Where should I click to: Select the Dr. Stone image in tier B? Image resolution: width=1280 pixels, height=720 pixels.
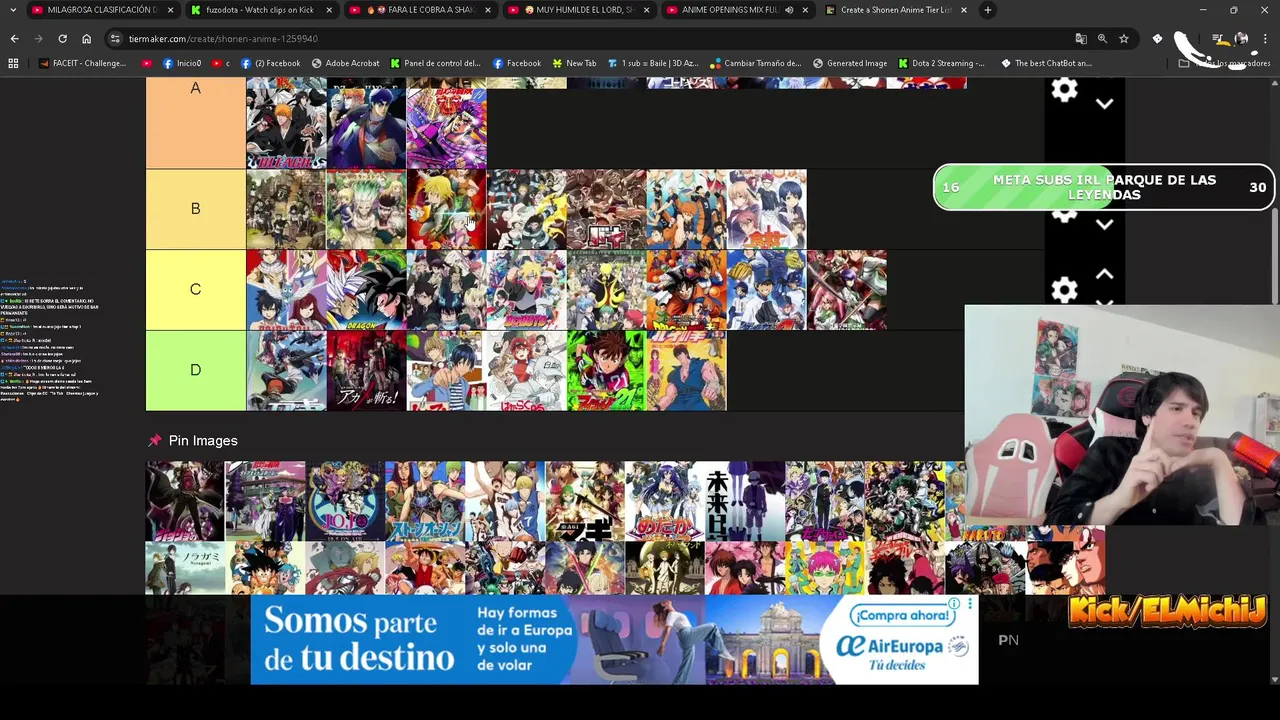(x=366, y=209)
